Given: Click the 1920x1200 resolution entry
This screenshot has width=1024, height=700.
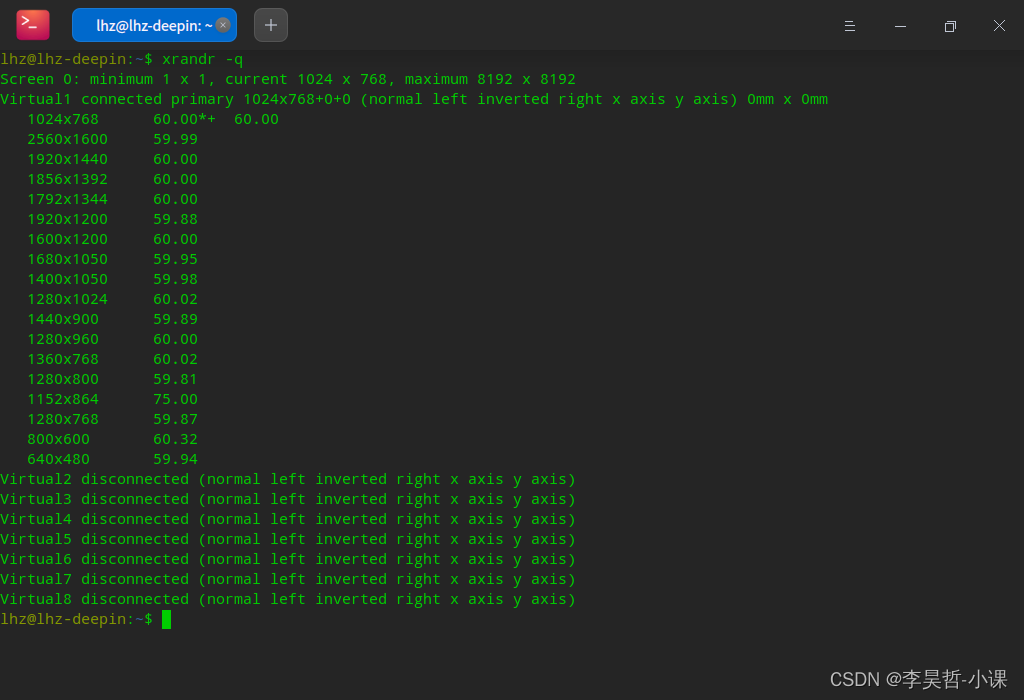Looking at the screenshot, I should click(x=67, y=219).
